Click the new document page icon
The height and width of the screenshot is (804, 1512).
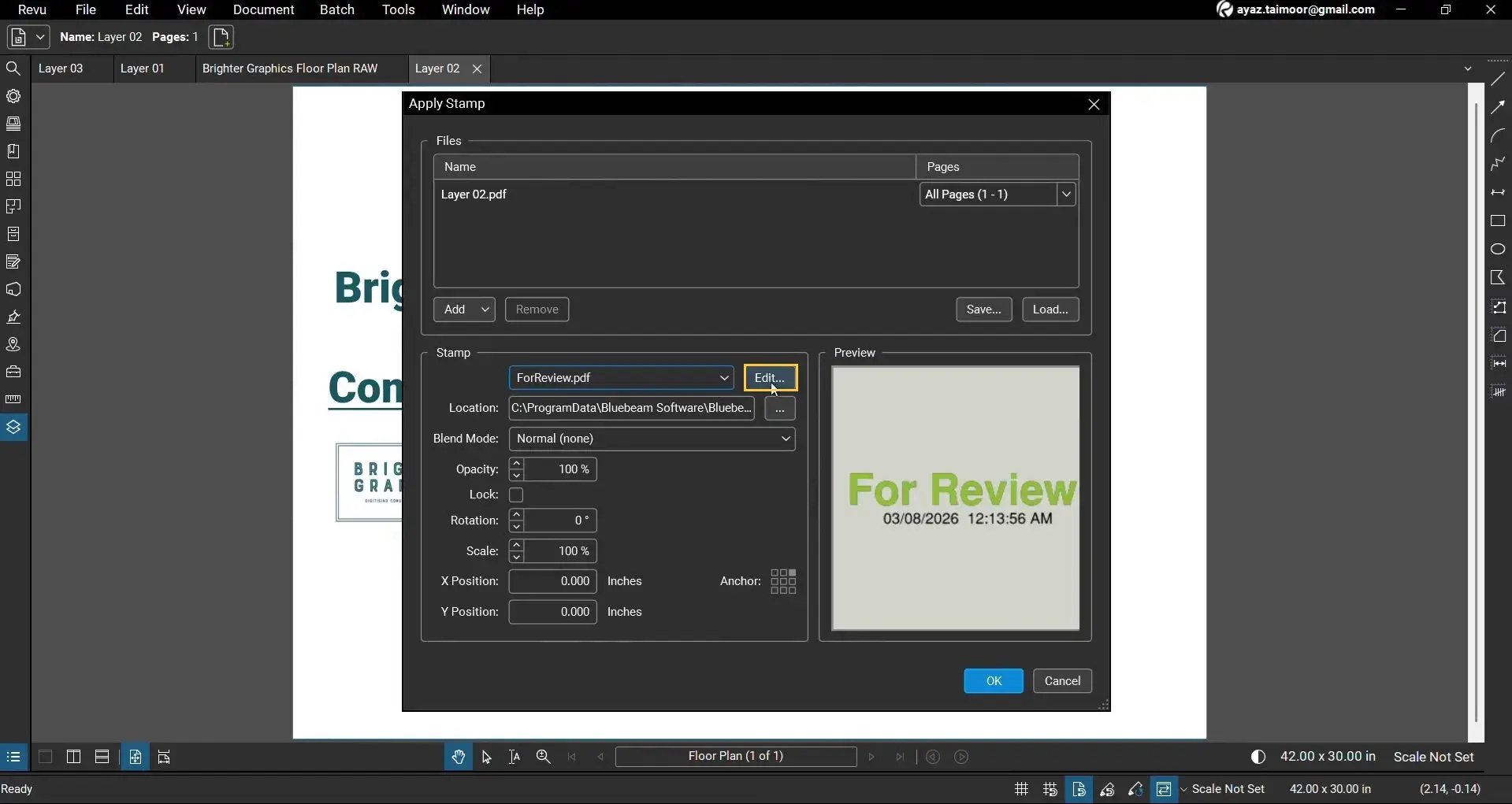click(221, 37)
